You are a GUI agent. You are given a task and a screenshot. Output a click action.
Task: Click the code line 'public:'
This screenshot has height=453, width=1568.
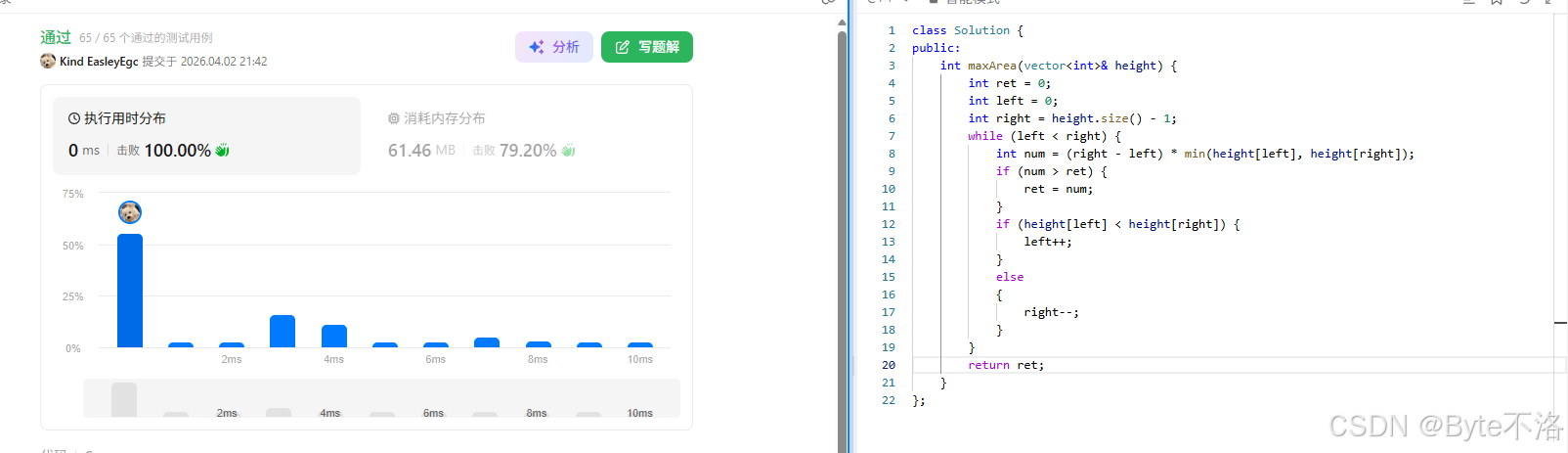936,48
